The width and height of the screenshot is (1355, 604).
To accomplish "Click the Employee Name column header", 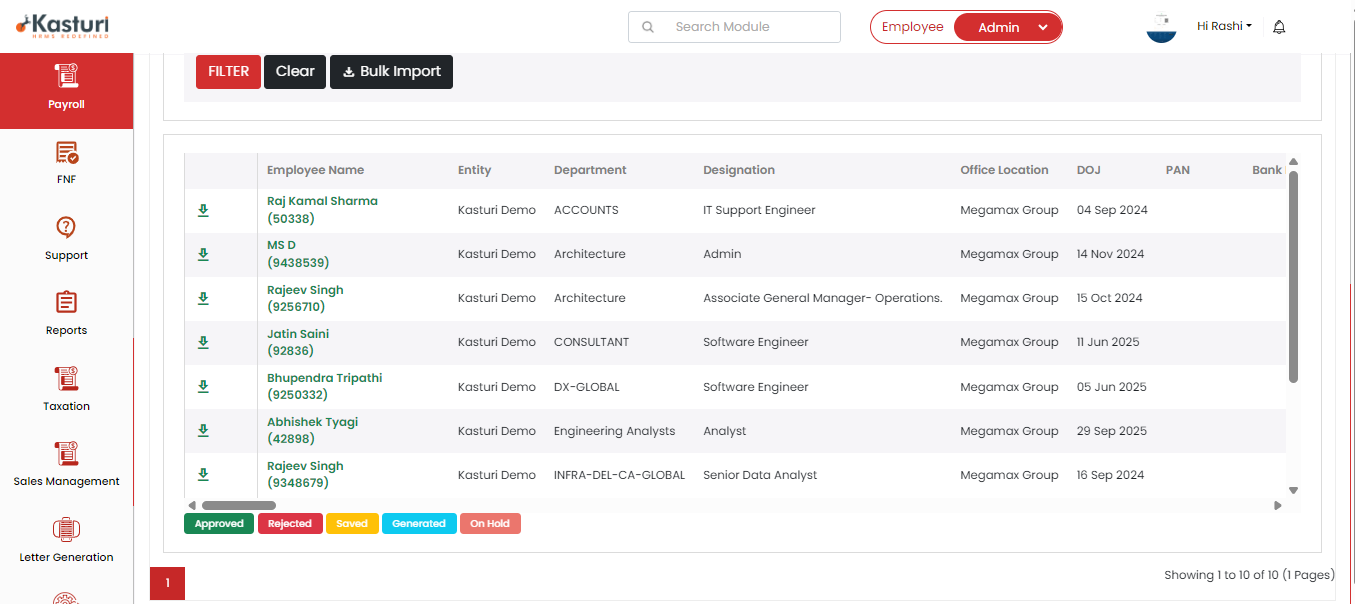I will click(315, 170).
